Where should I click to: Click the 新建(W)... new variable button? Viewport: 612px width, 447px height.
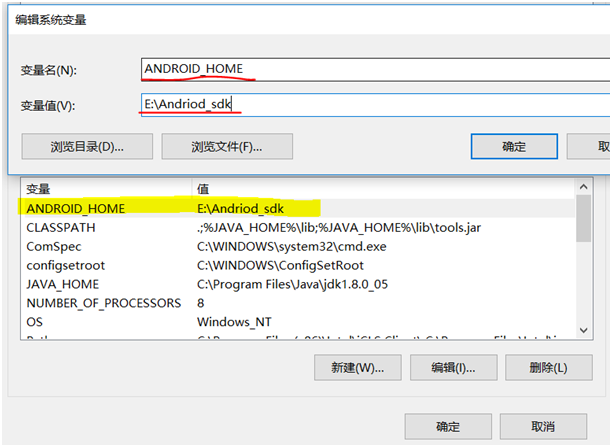pos(358,367)
